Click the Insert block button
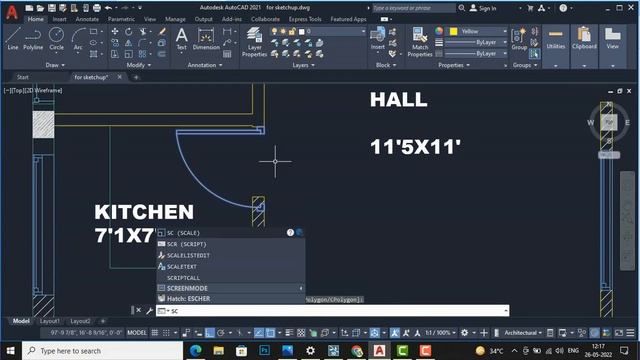640x360 pixels. coord(378,39)
